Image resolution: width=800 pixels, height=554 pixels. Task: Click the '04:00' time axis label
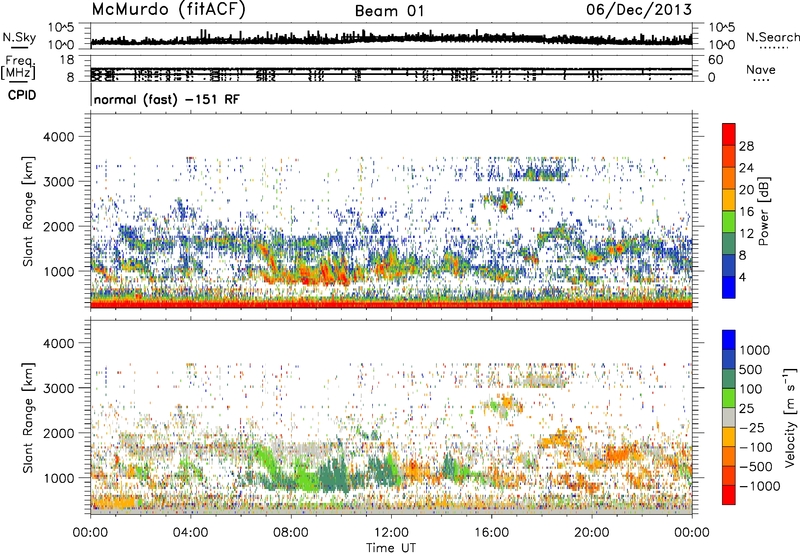point(191,533)
